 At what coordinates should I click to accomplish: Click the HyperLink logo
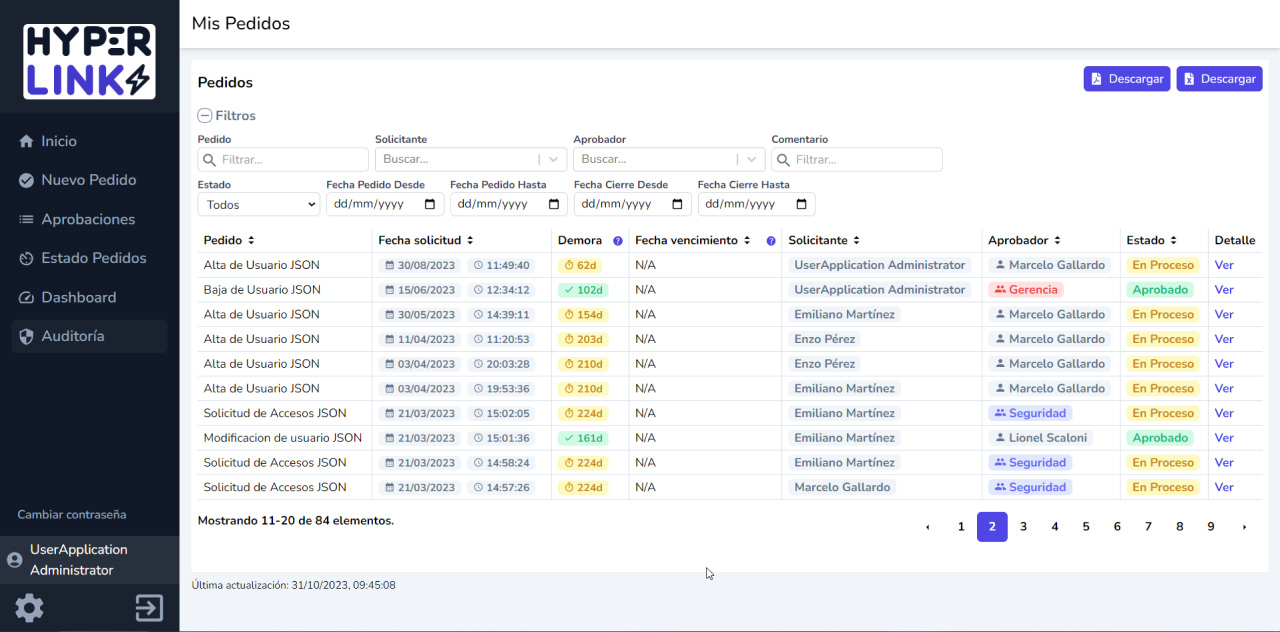coord(89,62)
